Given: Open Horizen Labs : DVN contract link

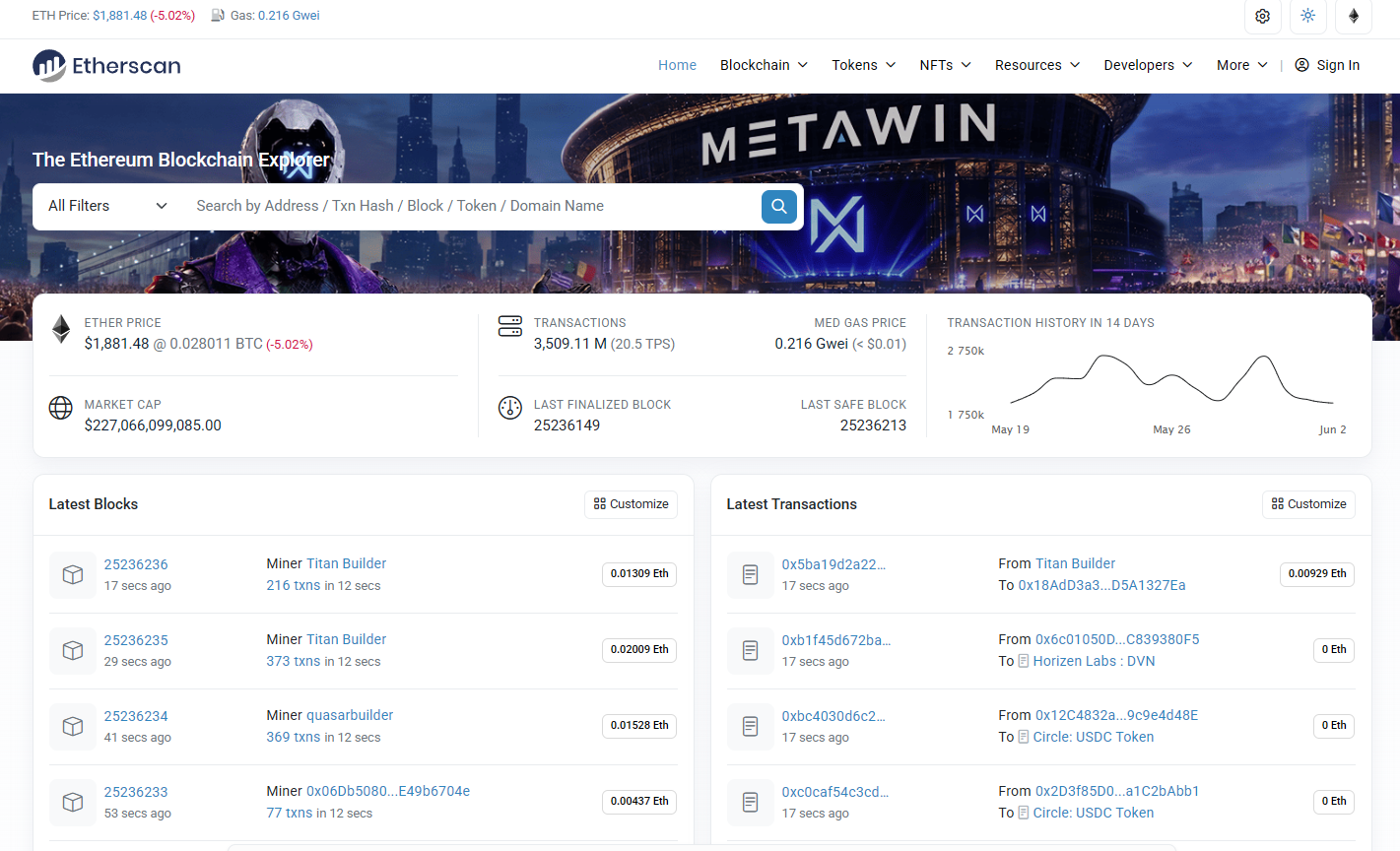Looking at the screenshot, I should pyautogui.click(x=1094, y=661).
